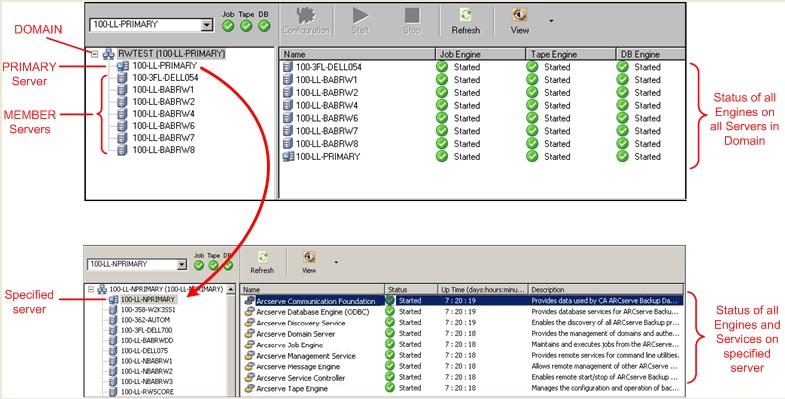Select 100-LL-NBABRW3 in the lower tree
The image size is (785, 399).
(146, 381)
